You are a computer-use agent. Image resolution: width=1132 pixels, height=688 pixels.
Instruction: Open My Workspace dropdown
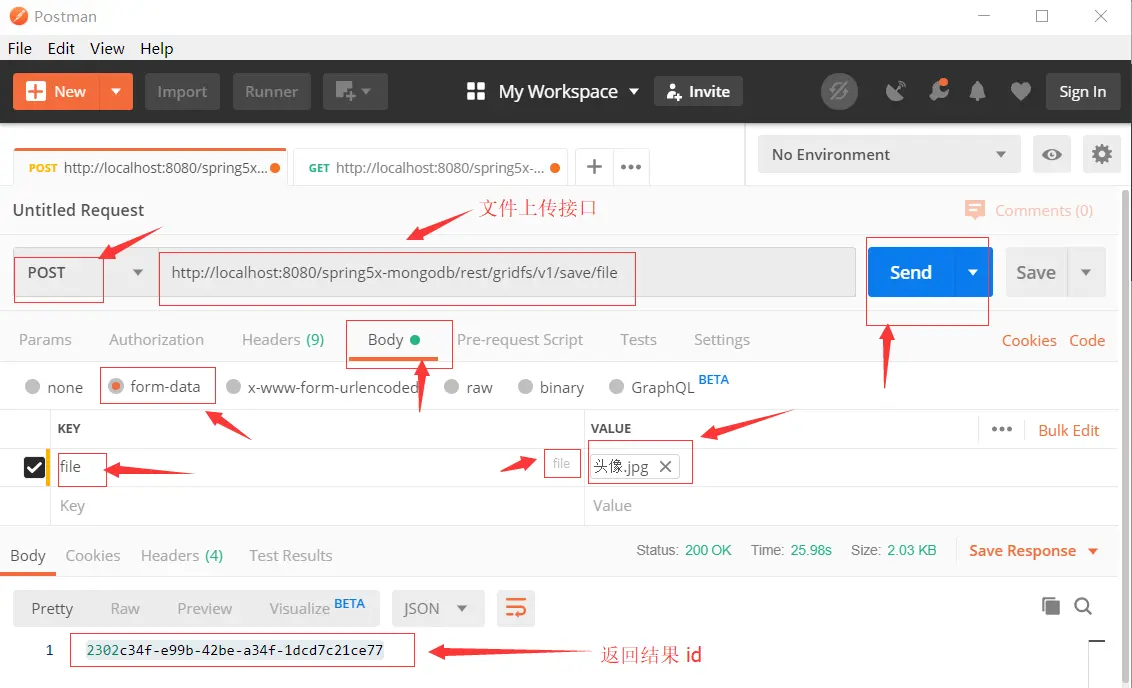pyautogui.click(x=569, y=92)
